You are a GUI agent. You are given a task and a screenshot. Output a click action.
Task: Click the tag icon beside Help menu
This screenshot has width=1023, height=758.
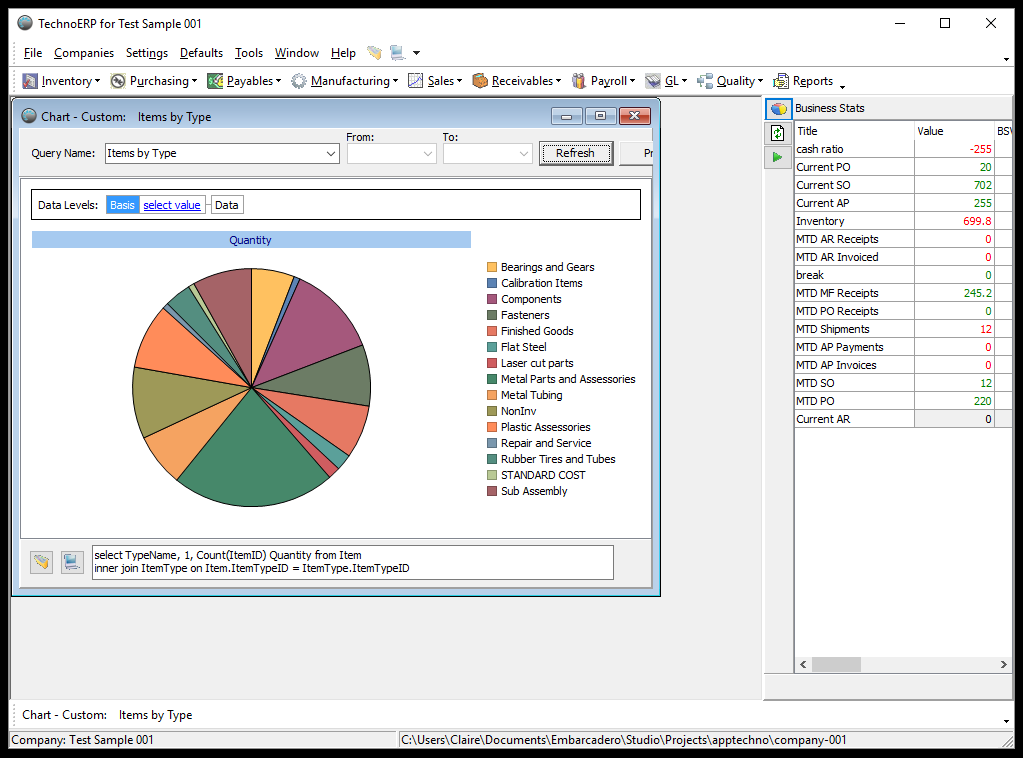(374, 53)
